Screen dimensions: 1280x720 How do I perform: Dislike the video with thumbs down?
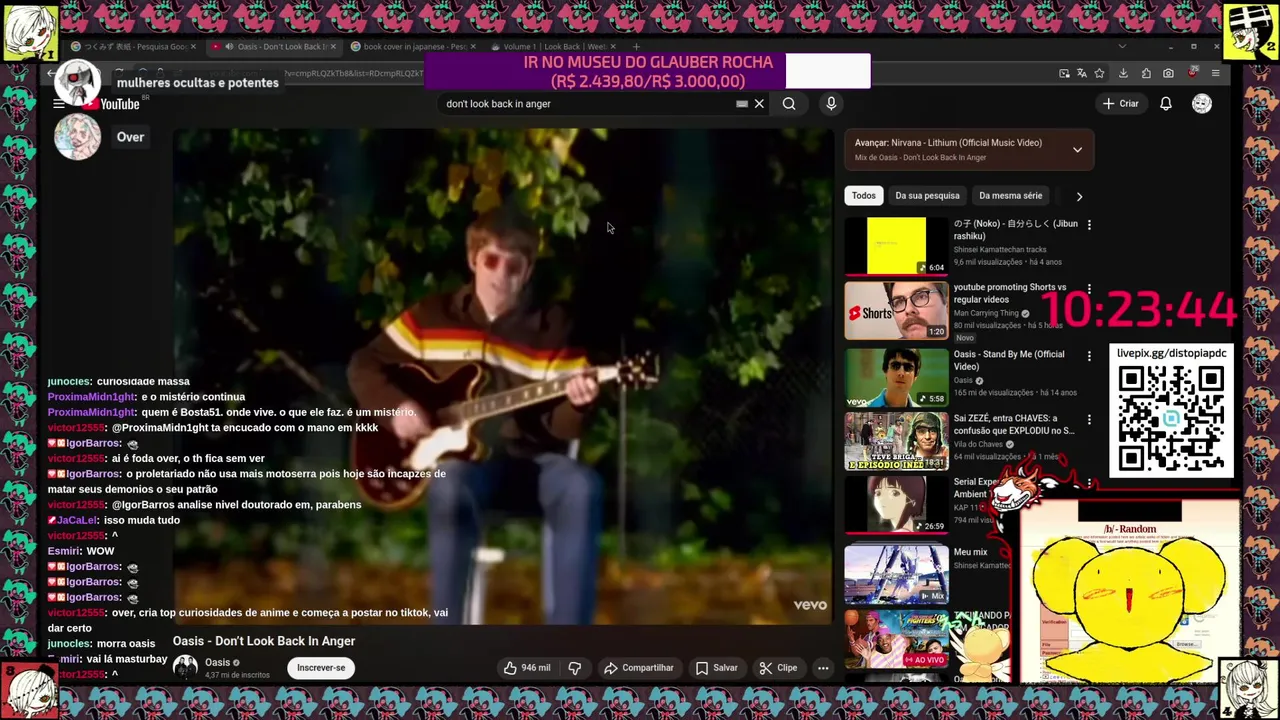click(x=575, y=667)
